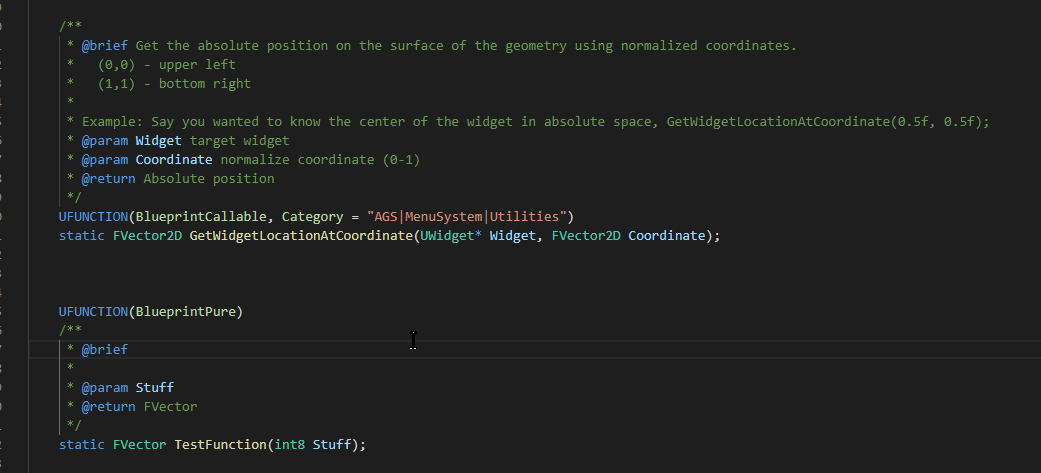
Task: Click the "UWidget*" parameter type
Action: [x=451, y=236]
